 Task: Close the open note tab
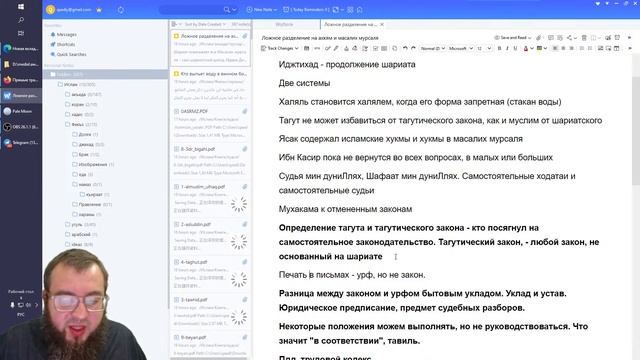point(382,24)
